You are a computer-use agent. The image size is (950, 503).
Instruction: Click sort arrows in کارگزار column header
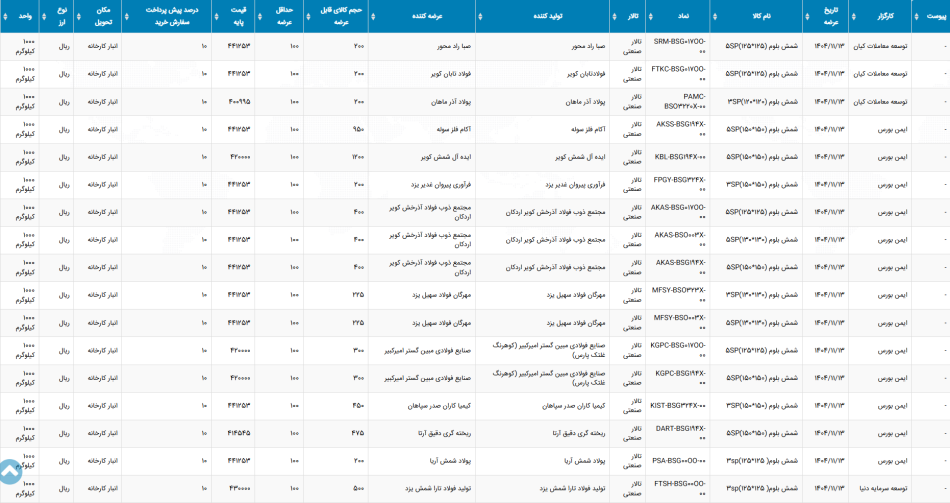pos(854,16)
